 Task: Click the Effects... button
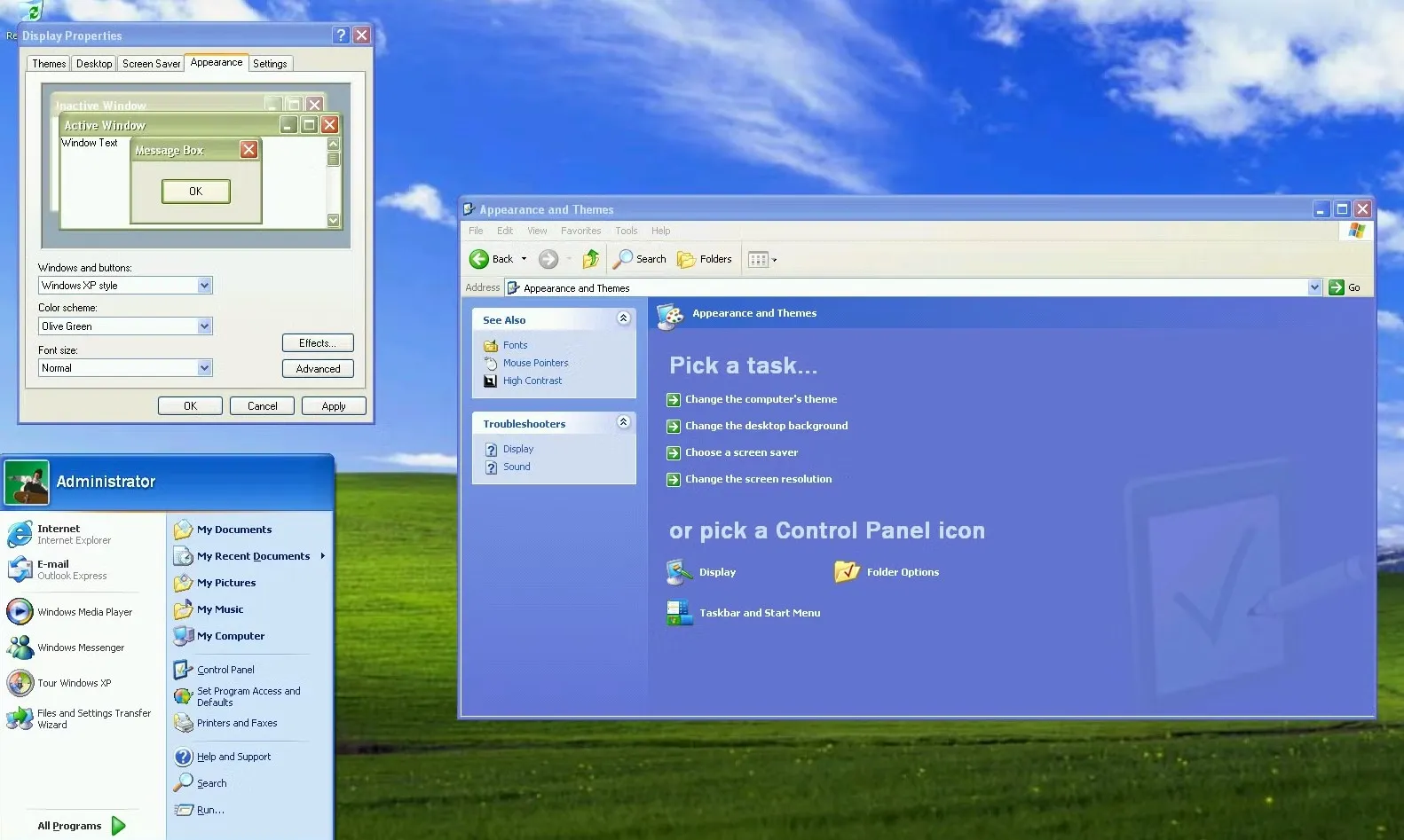(x=318, y=343)
